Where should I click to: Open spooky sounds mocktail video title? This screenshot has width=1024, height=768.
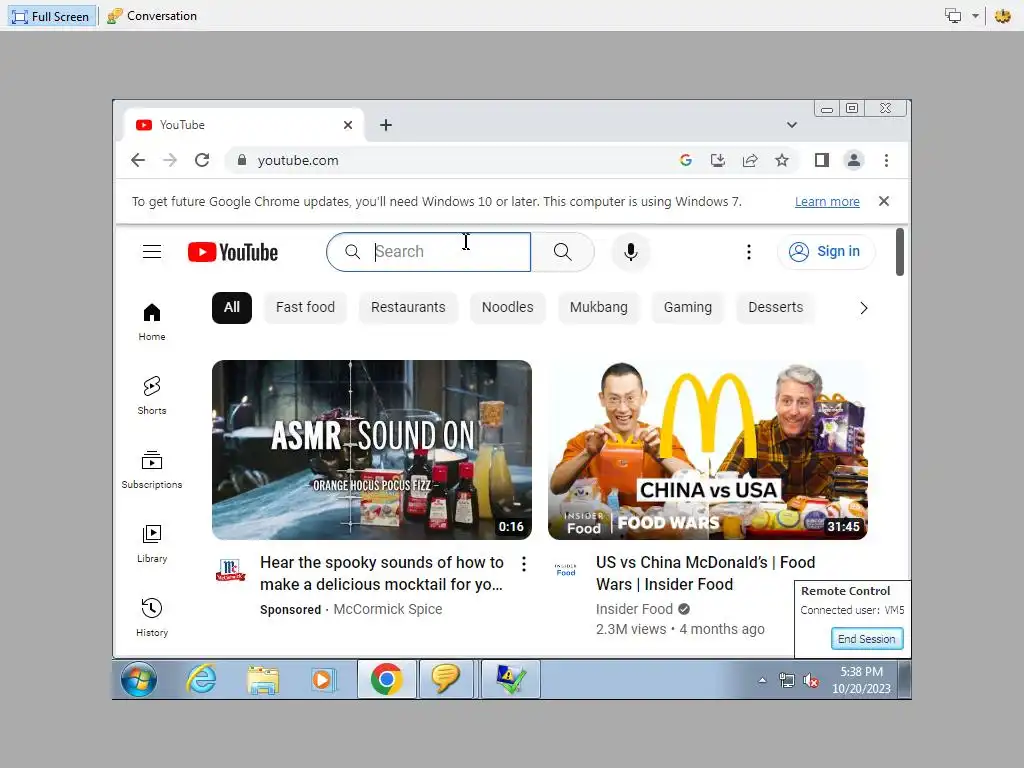382,573
